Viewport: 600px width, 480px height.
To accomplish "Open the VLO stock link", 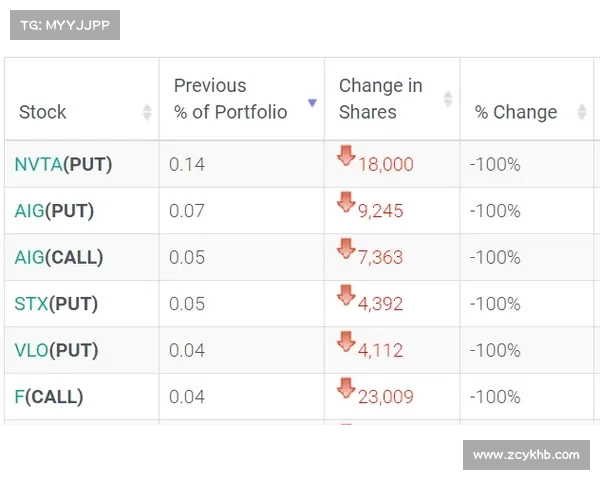I will tap(32, 350).
